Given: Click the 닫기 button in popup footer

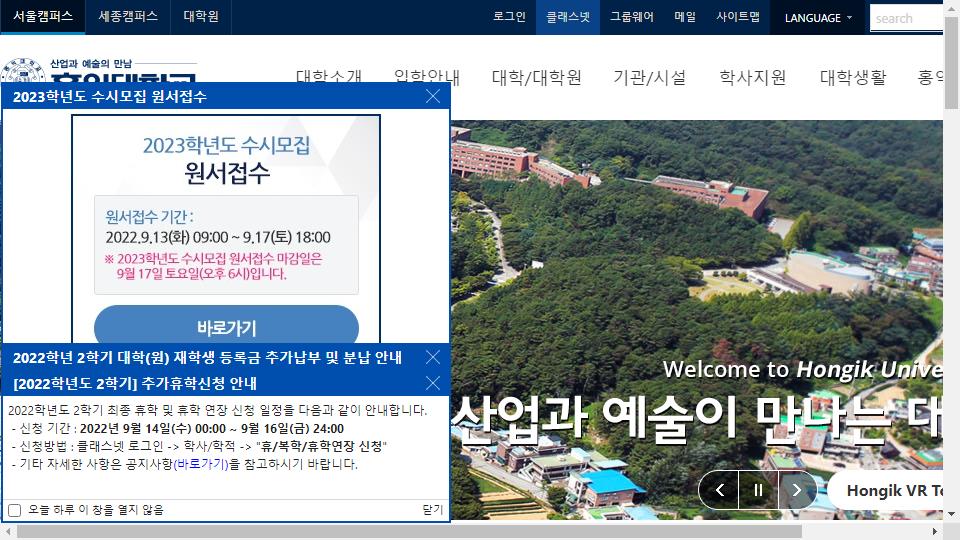Looking at the screenshot, I should click(x=432, y=510).
